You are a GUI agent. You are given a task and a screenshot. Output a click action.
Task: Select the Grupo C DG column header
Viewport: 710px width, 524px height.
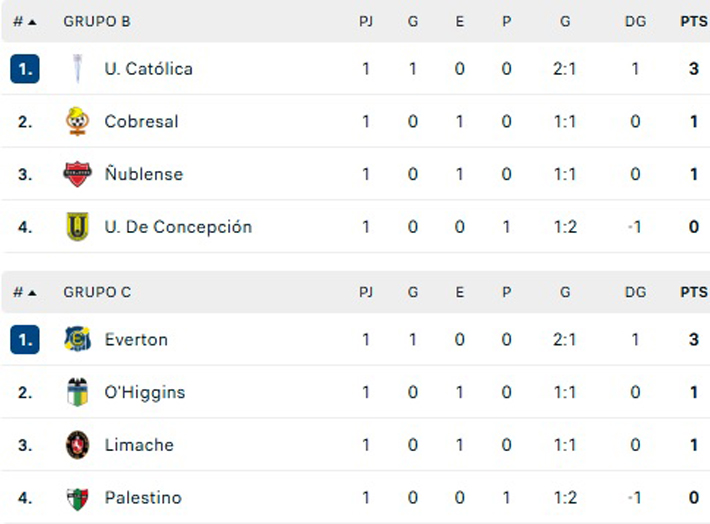pyautogui.click(x=635, y=293)
